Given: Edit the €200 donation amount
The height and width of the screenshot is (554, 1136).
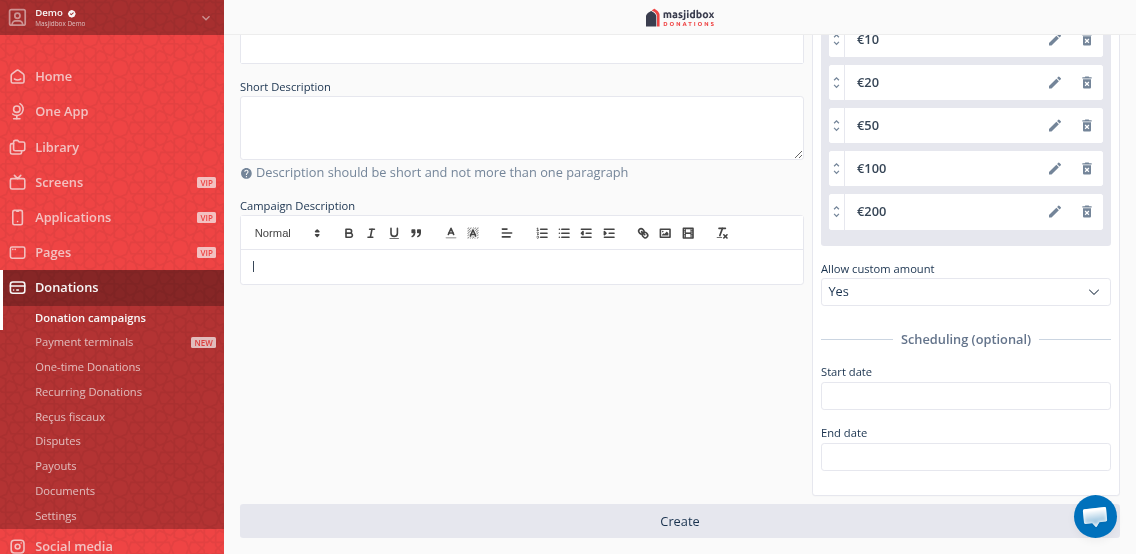Looking at the screenshot, I should pos(1055,211).
